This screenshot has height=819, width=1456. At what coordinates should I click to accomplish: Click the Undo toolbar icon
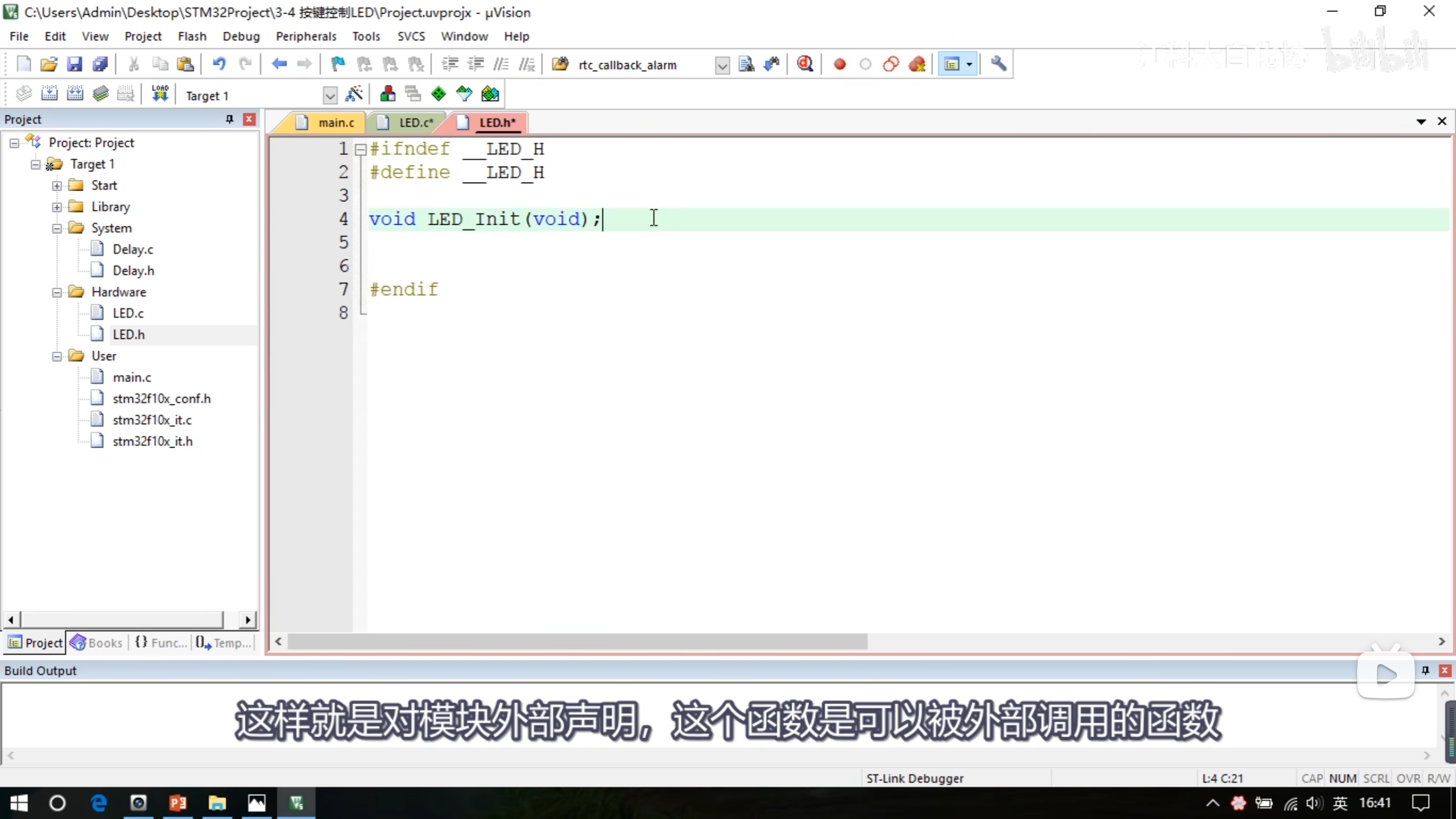[x=219, y=64]
